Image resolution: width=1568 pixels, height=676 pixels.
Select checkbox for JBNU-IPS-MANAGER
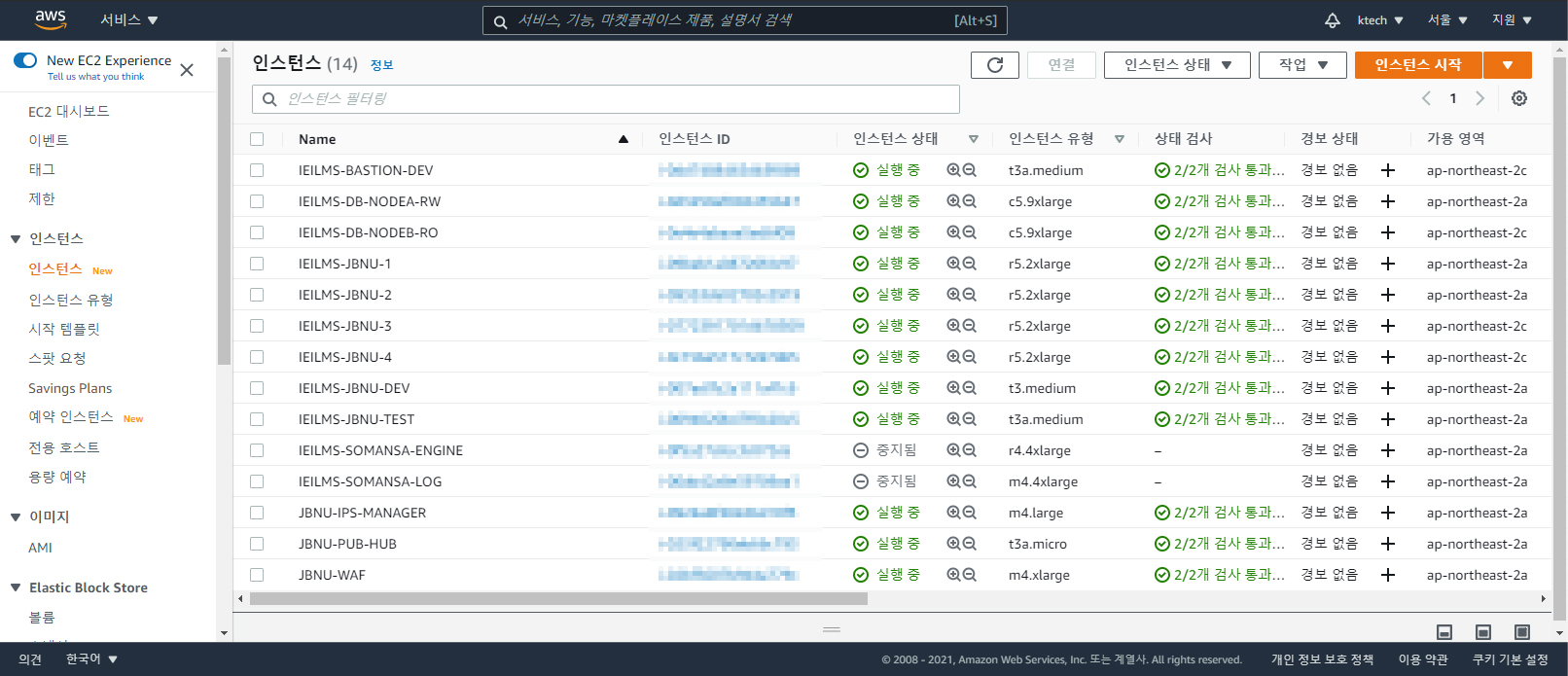coord(257,513)
